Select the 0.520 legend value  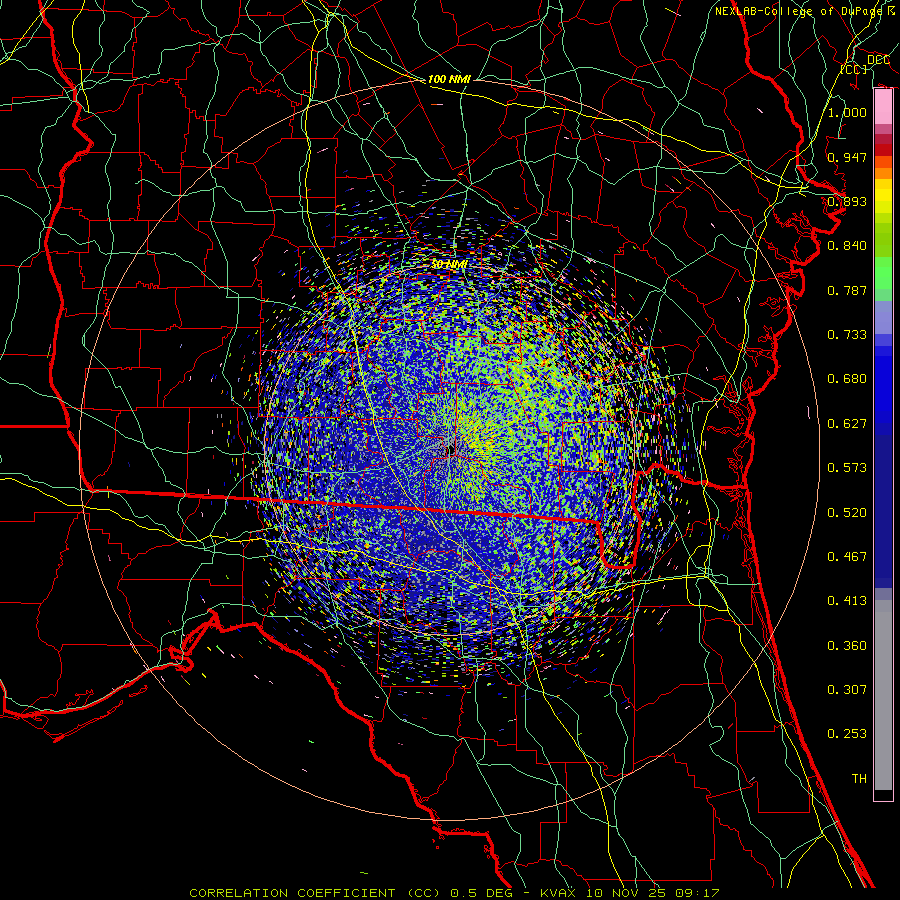click(847, 513)
